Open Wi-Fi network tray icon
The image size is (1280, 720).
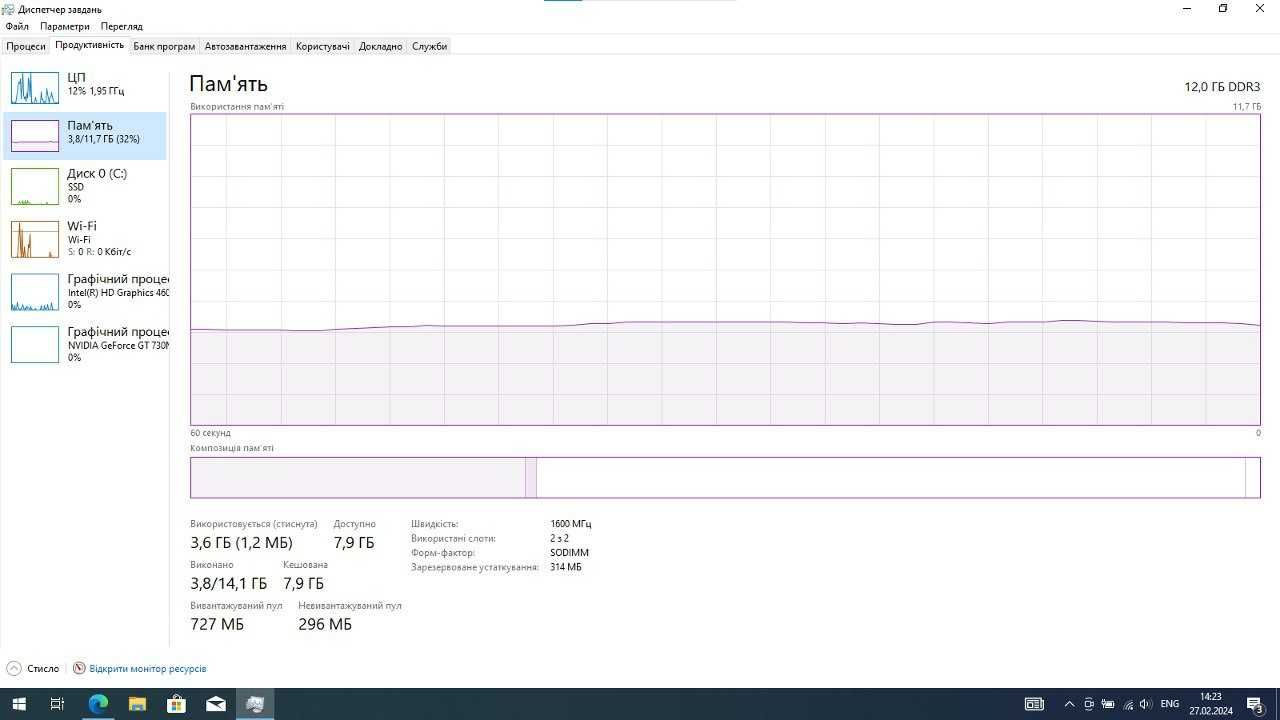point(1128,704)
